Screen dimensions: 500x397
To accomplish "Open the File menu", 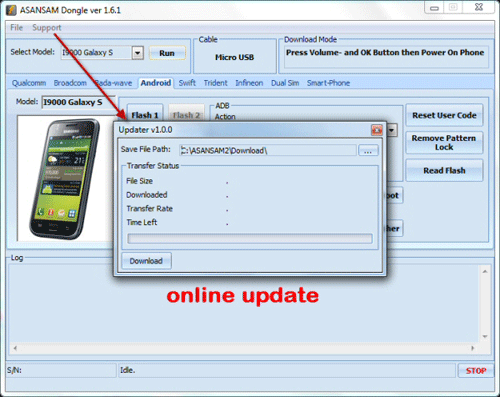I will tap(16, 28).
